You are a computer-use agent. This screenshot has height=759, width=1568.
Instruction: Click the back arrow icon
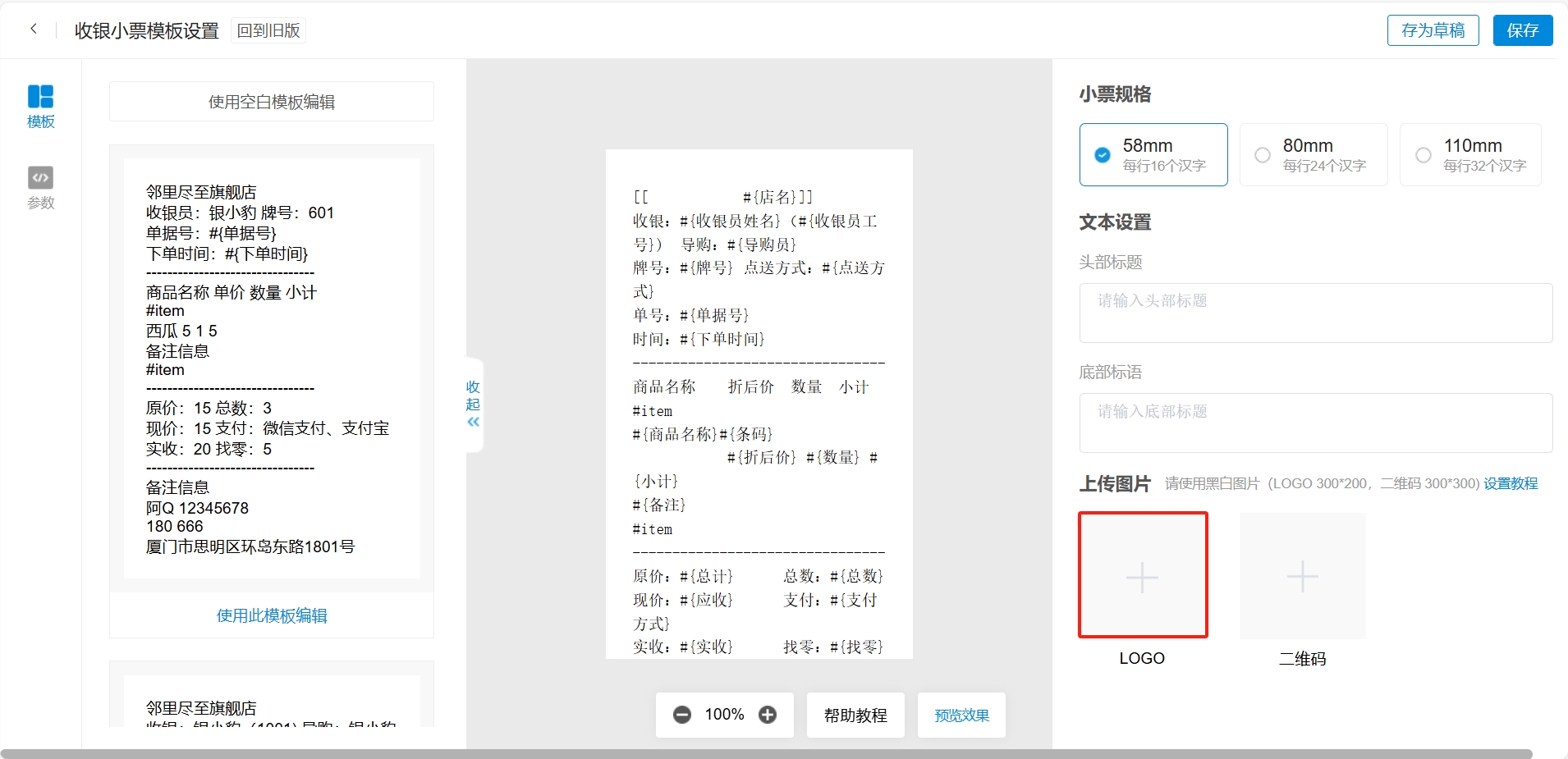click(34, 30)
